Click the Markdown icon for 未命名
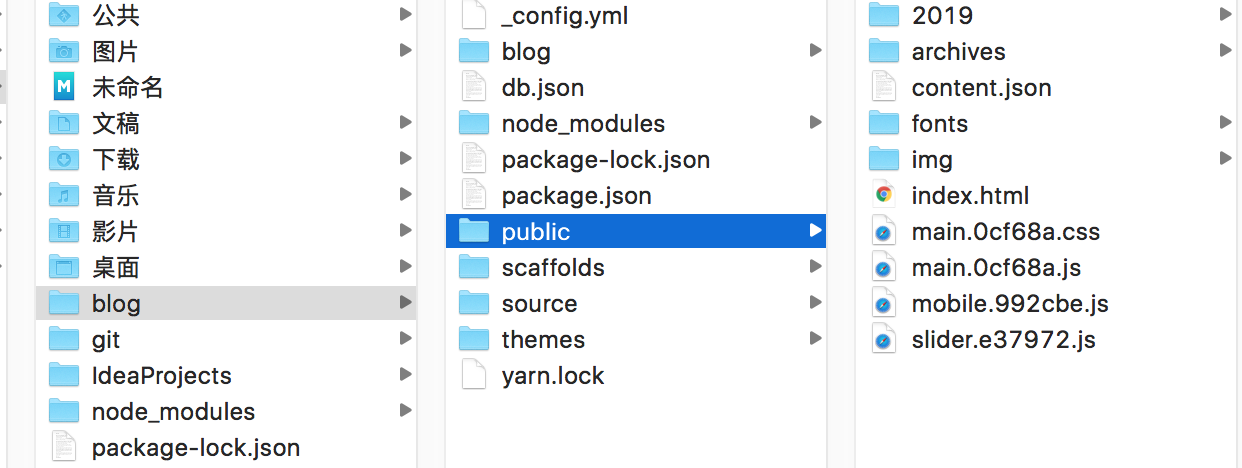1242x468 pixels. click(64, 88)
